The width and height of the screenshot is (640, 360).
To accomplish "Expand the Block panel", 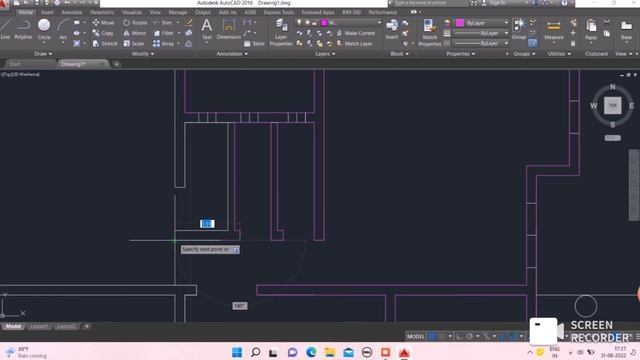I will 399,53.
